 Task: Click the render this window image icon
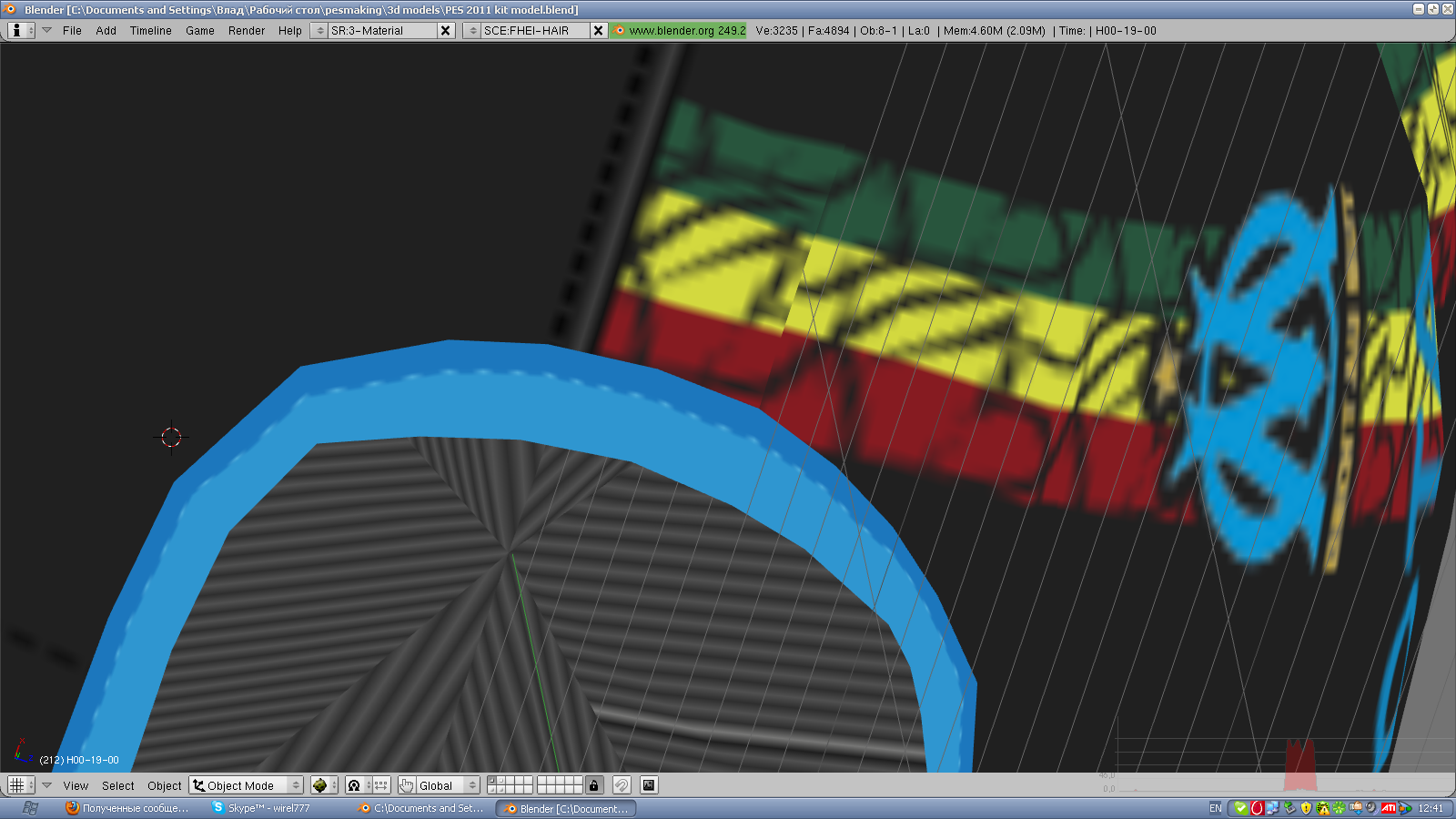pos(649,785)
